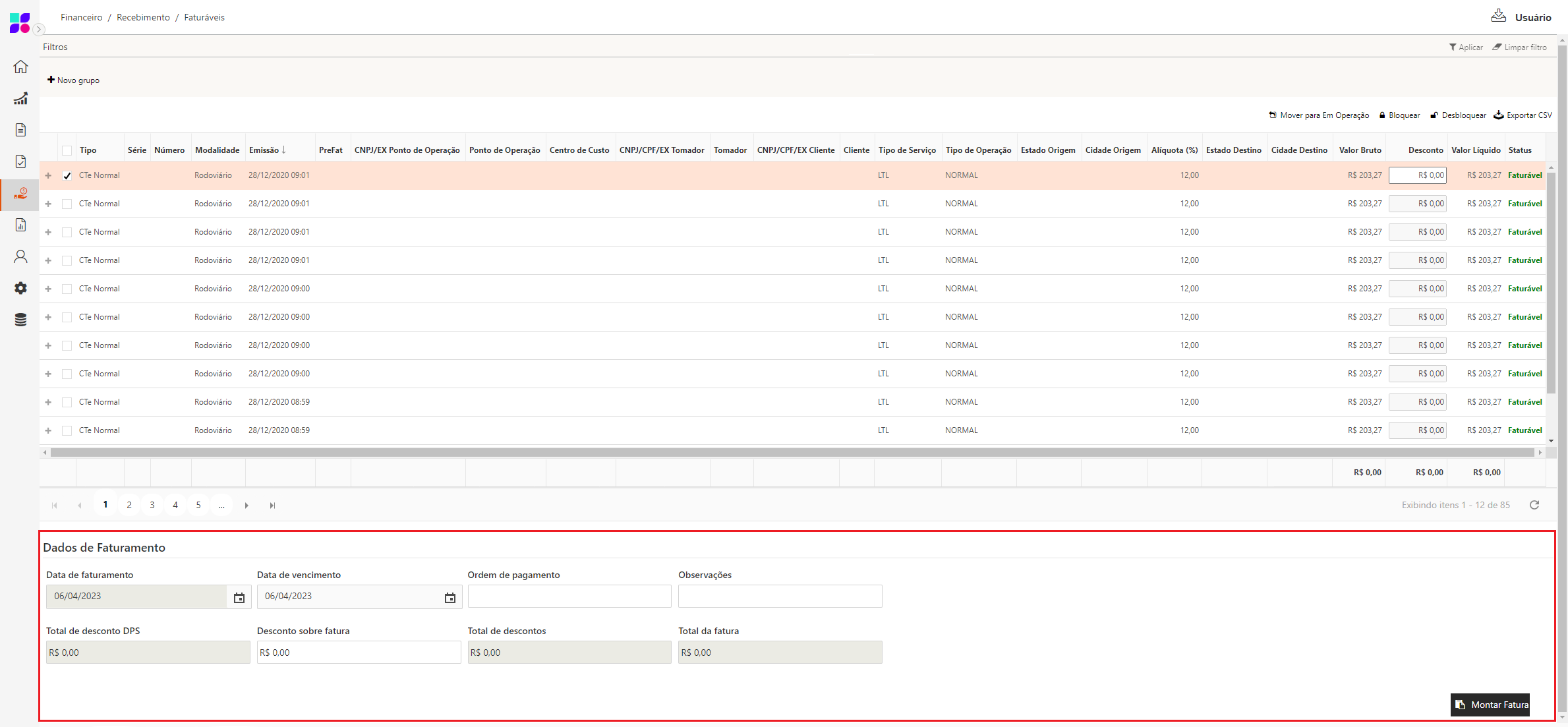Click Novo grupo to add filter group
The image size is (1568, 727).
73,80
